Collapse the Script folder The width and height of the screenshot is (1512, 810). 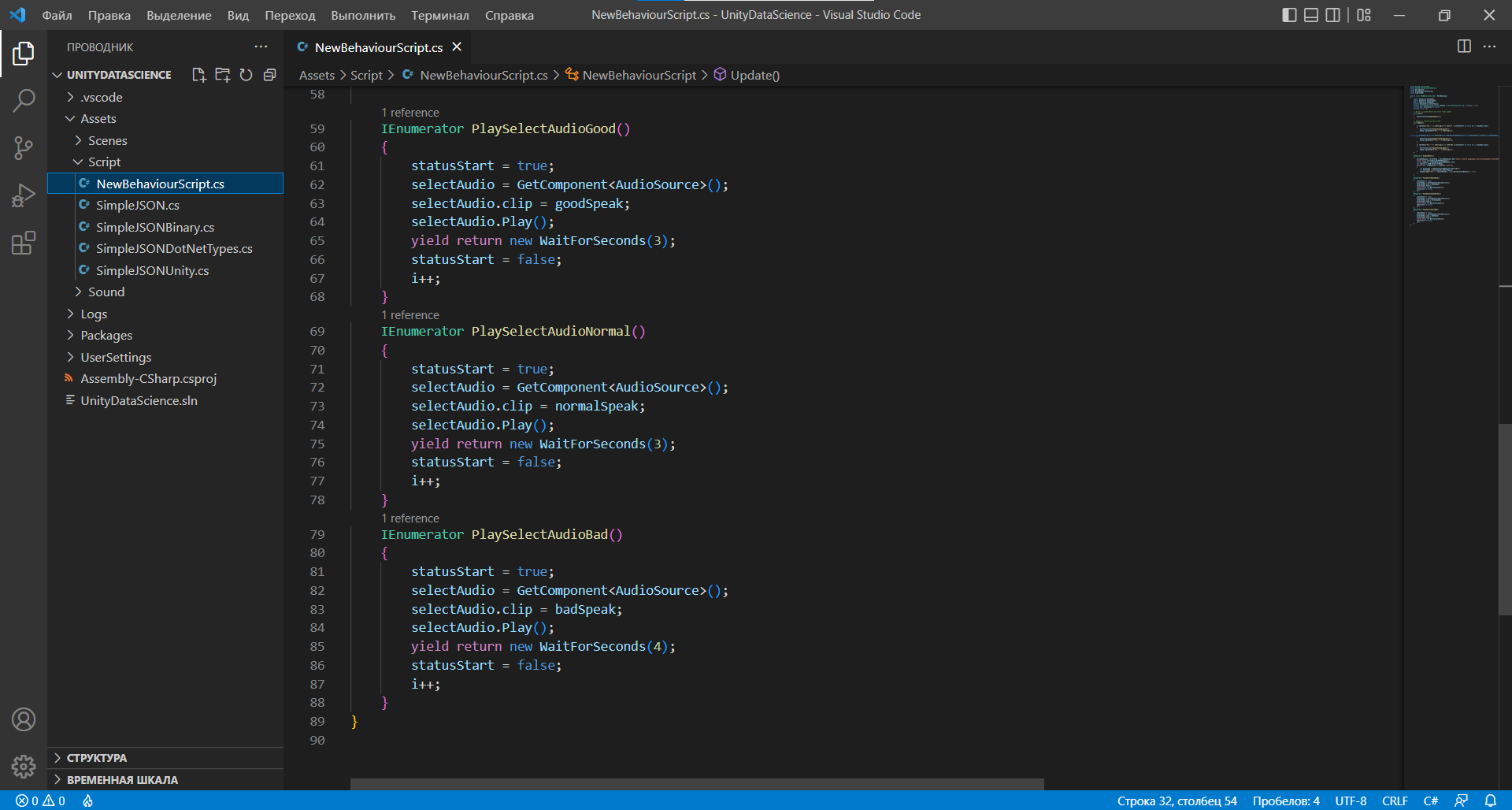(165, 162)
